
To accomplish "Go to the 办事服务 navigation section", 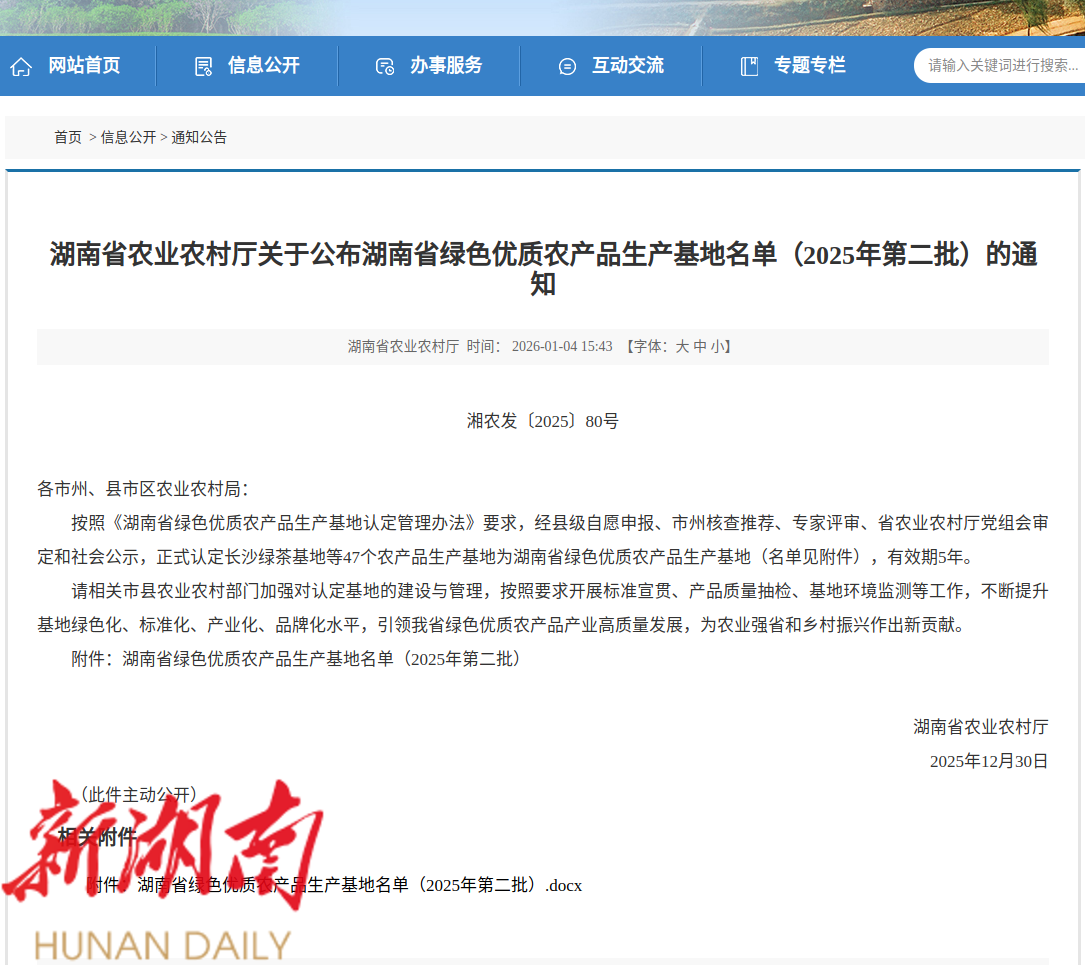I will tap(446, 66).
